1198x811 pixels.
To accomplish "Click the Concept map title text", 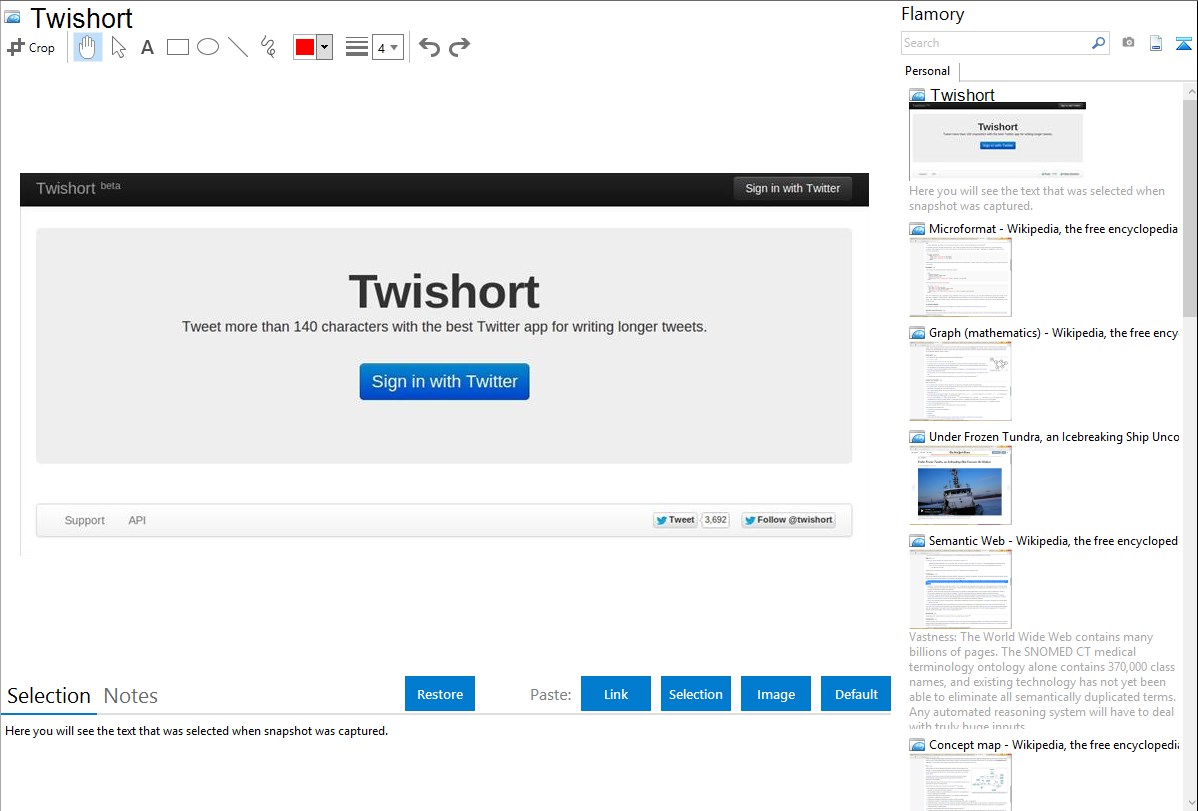I will tap(1053, 744).
